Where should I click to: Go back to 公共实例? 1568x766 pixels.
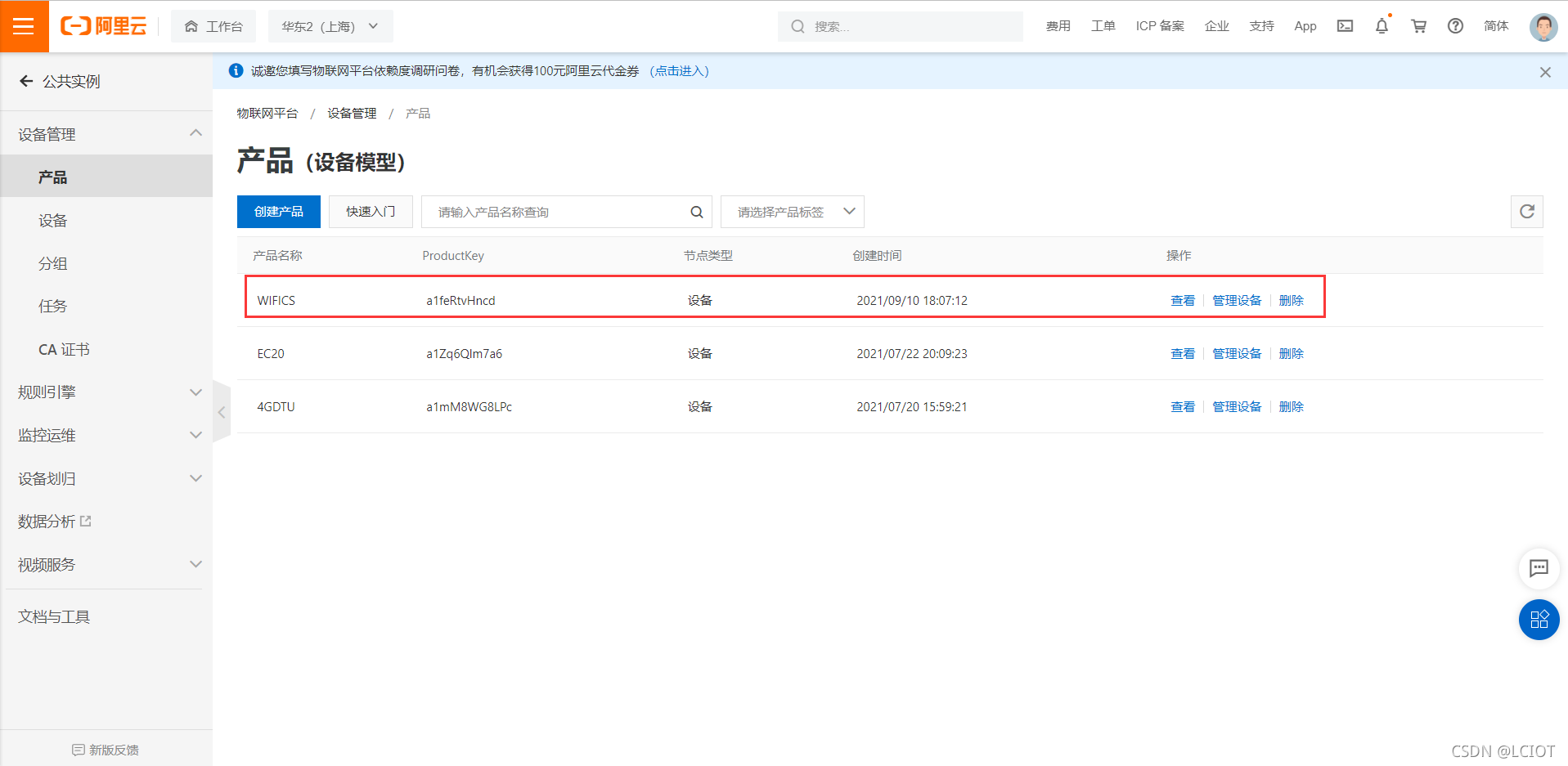pyautogui.click(x=59, y=81)
